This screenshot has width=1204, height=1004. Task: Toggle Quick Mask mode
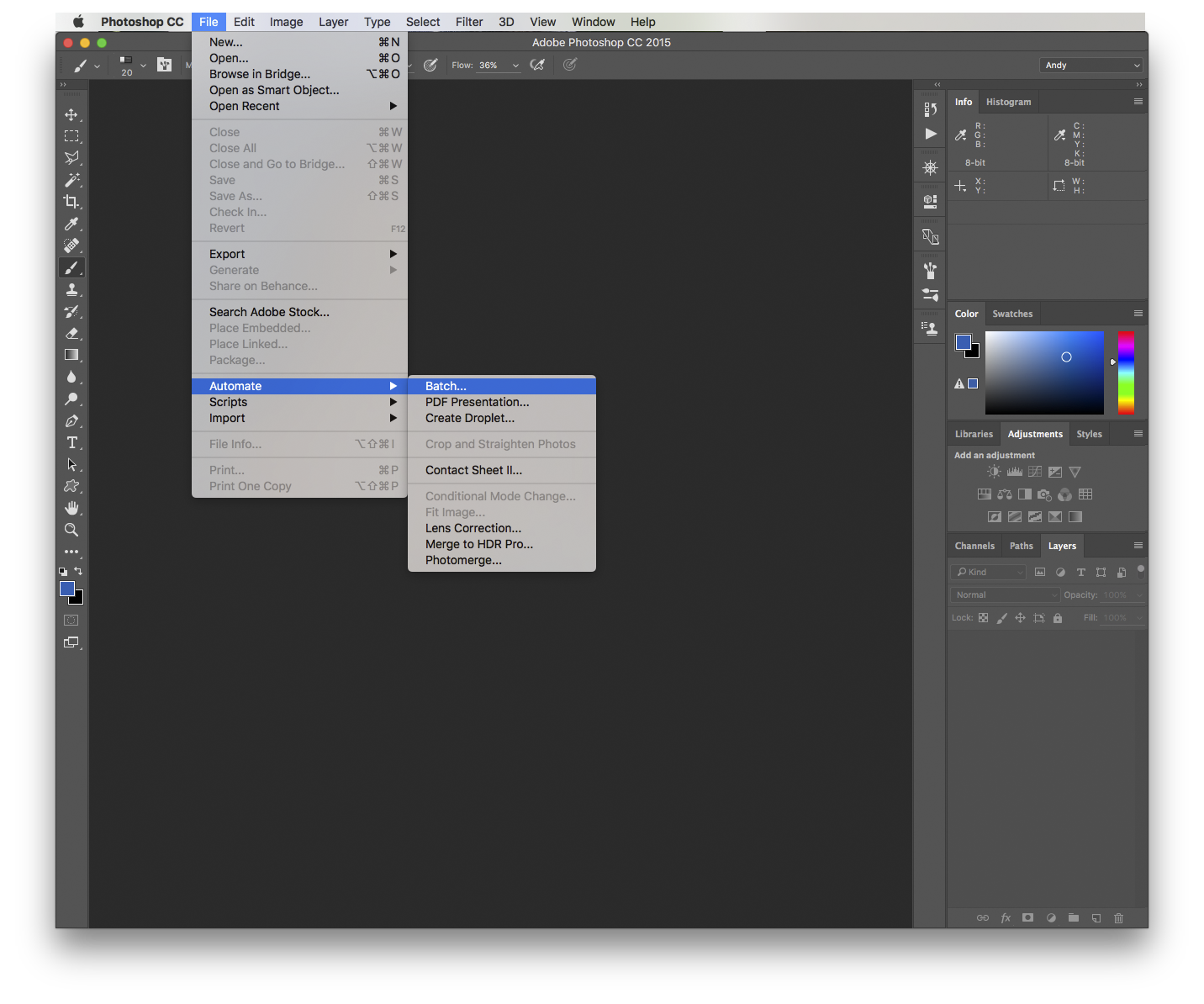71,621
